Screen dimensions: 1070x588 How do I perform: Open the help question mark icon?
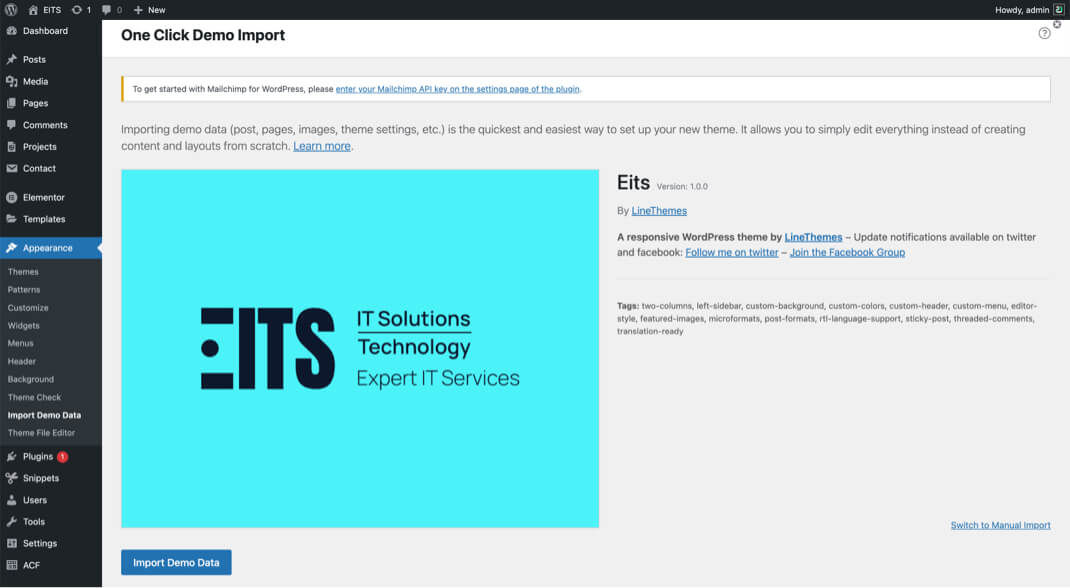[1044, 33]
